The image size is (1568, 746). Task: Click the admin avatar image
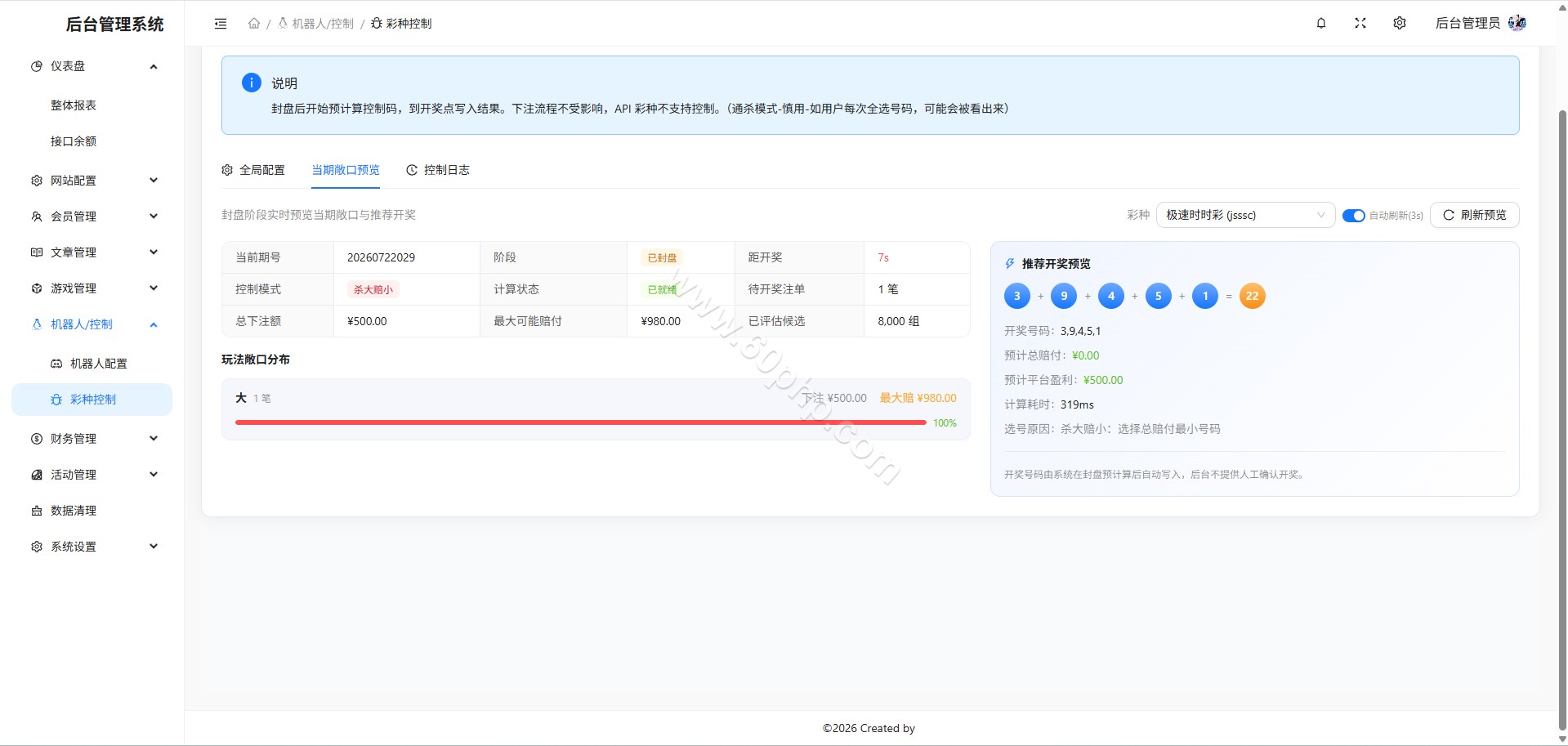click(1517, 23)
